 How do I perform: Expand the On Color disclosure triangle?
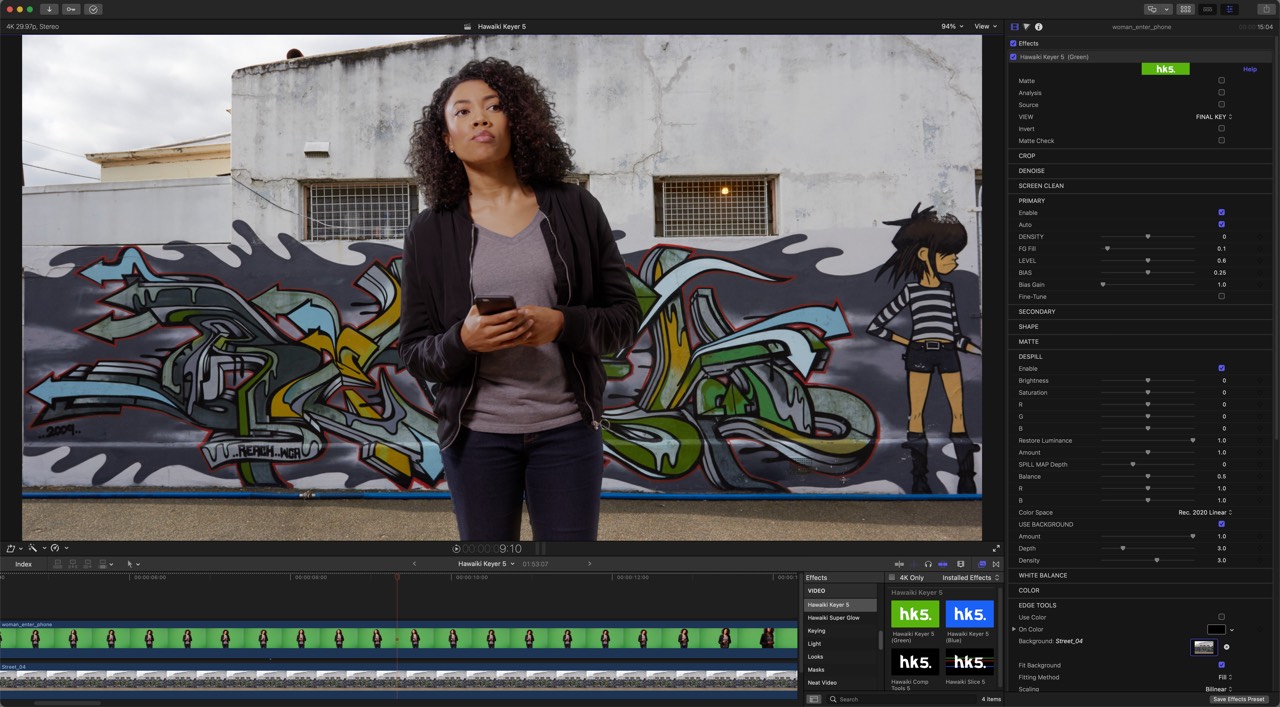pos(1014,629)
